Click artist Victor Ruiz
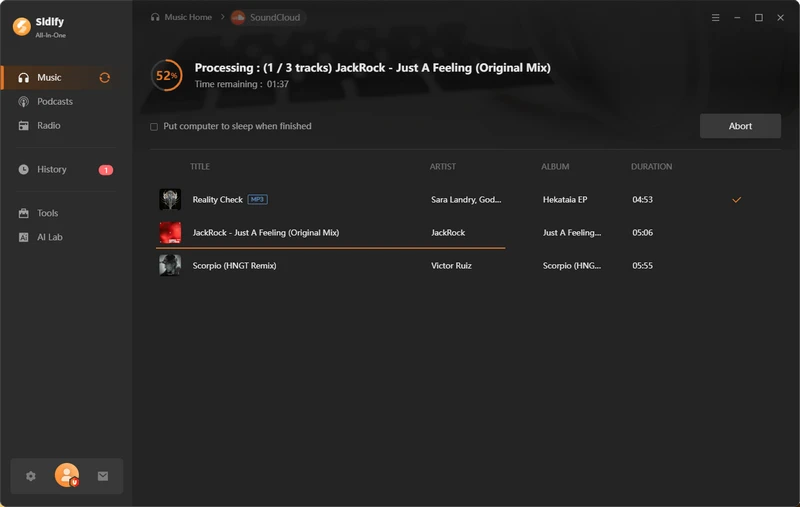This screenshot has height=507, width=800. pos(451,266)
